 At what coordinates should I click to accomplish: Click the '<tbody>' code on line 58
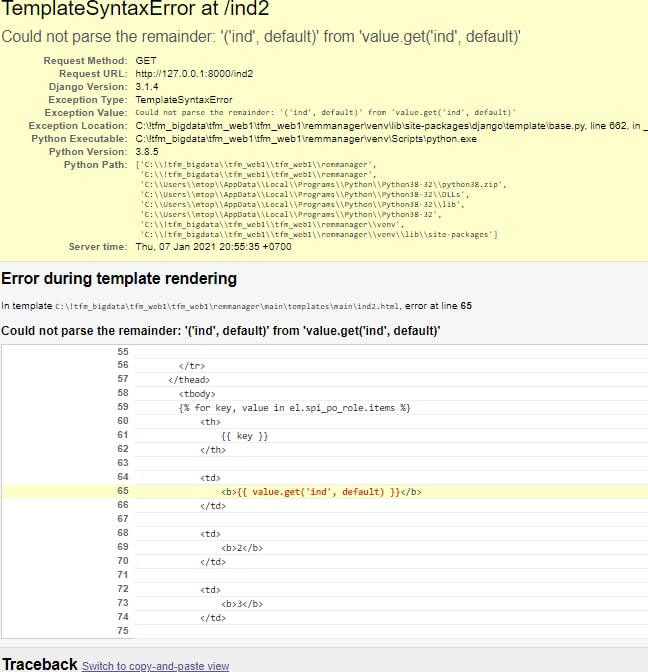pyautogui.click(x=197, y=394)
